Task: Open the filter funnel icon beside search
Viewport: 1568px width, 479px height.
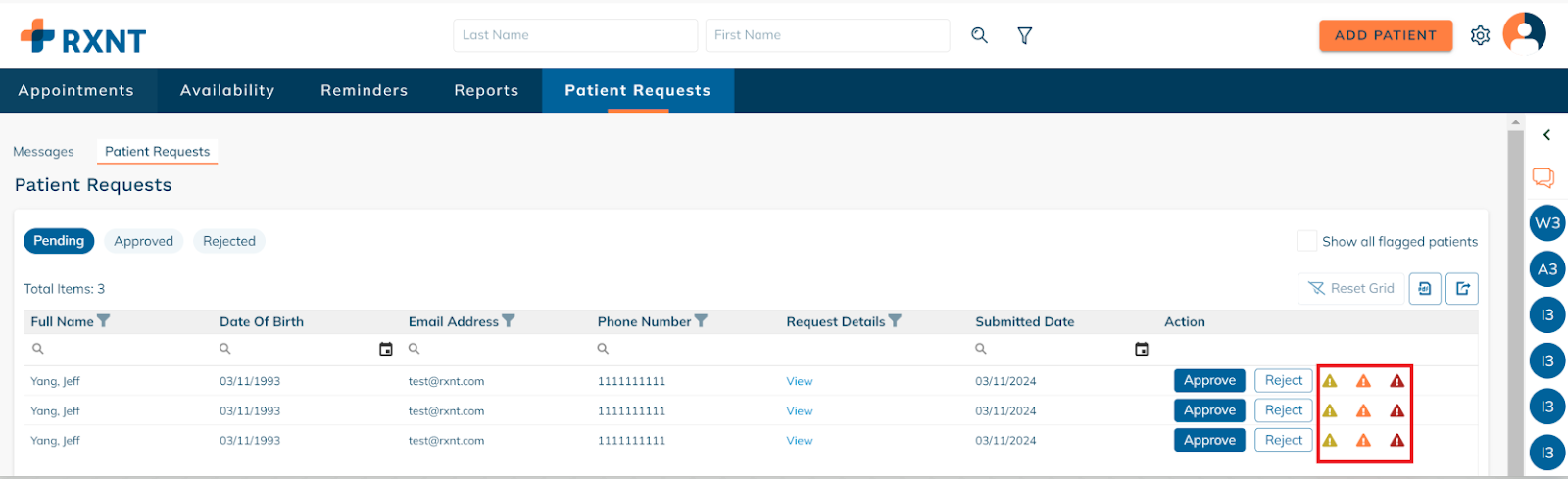Action: click(x=1024, y=35)
